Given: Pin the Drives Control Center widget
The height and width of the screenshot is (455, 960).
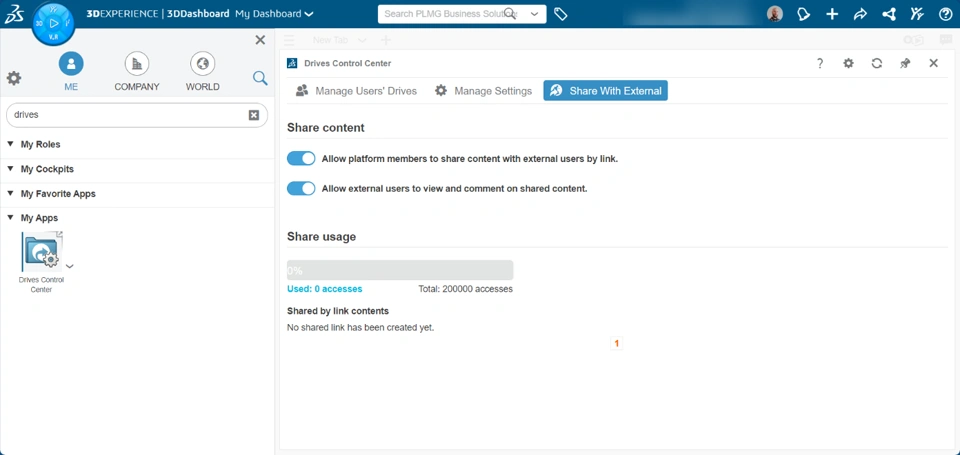Looking at the screenshot, I should click(905, 63).
